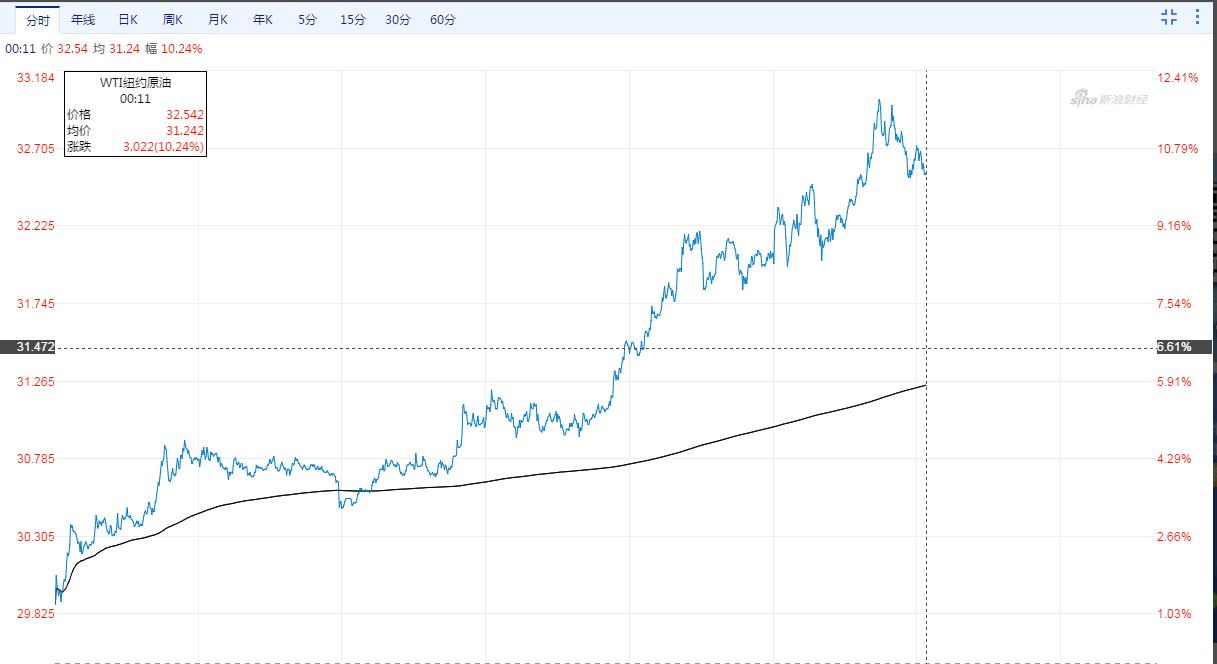Image resolution: width=1217 pixels, height=664 pixels.
Task: Switch to 月K monthly chart
Action: click(218, 20)
